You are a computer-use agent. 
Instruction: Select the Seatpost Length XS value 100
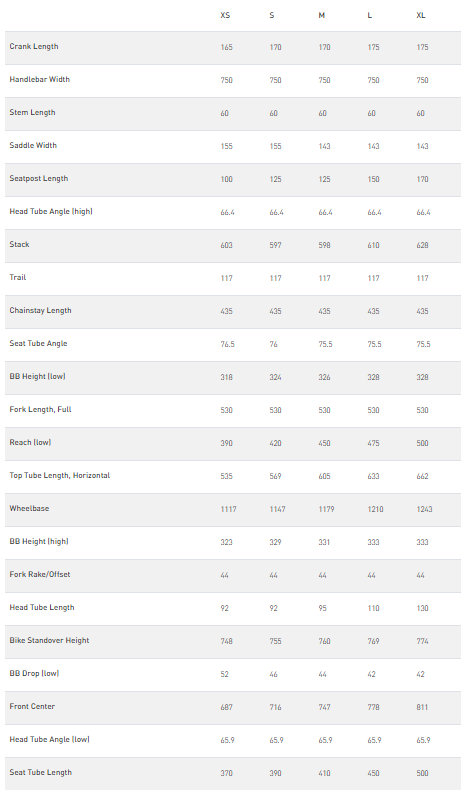pyautogui.click(x=226, y=179)
